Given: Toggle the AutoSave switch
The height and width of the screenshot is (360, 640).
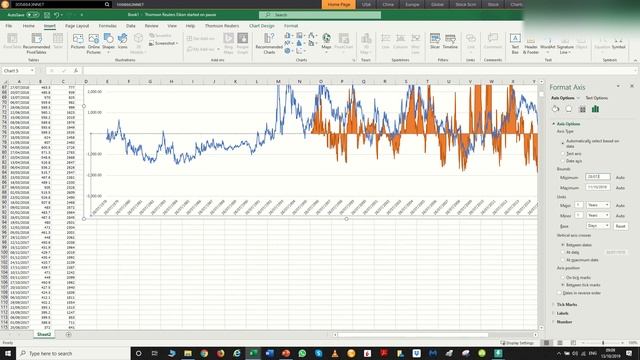Looking at the screenshot, I should 33,15.
